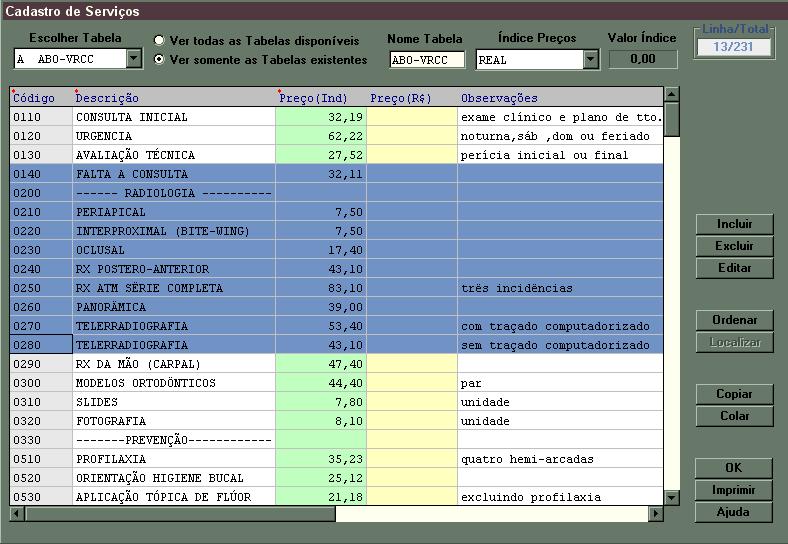788x544 pixels.
Task: Select the PROFILAXIA row description
Action: tap(174, 460)
